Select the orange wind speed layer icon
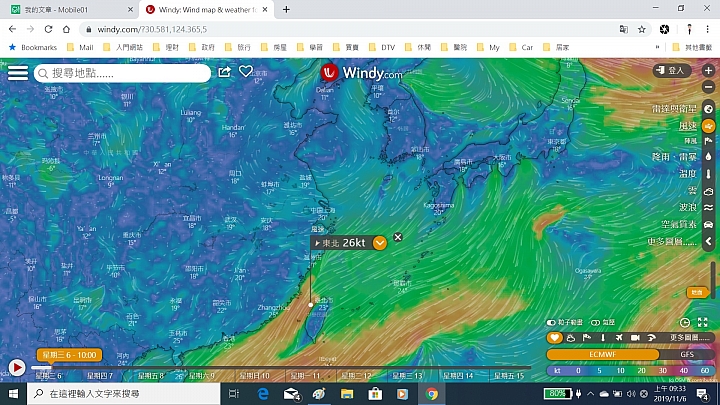Viewport: 720px width, 405px height. (x=709, y=125)
